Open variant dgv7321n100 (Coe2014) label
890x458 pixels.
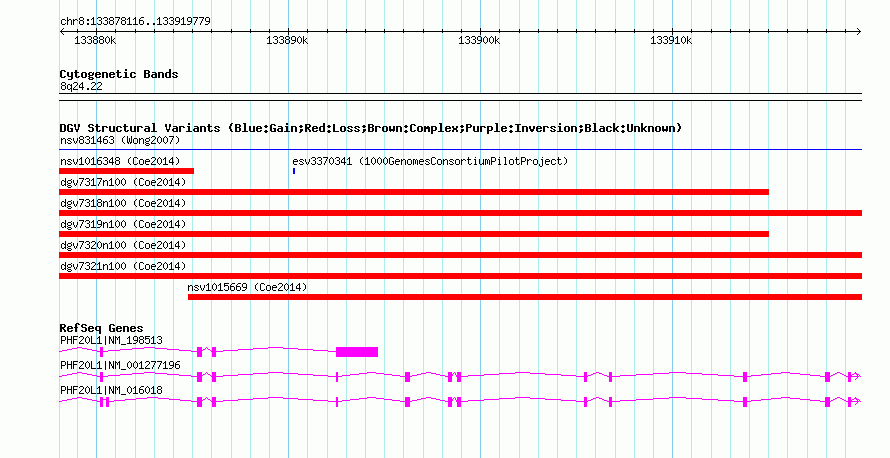coord(123,266)
